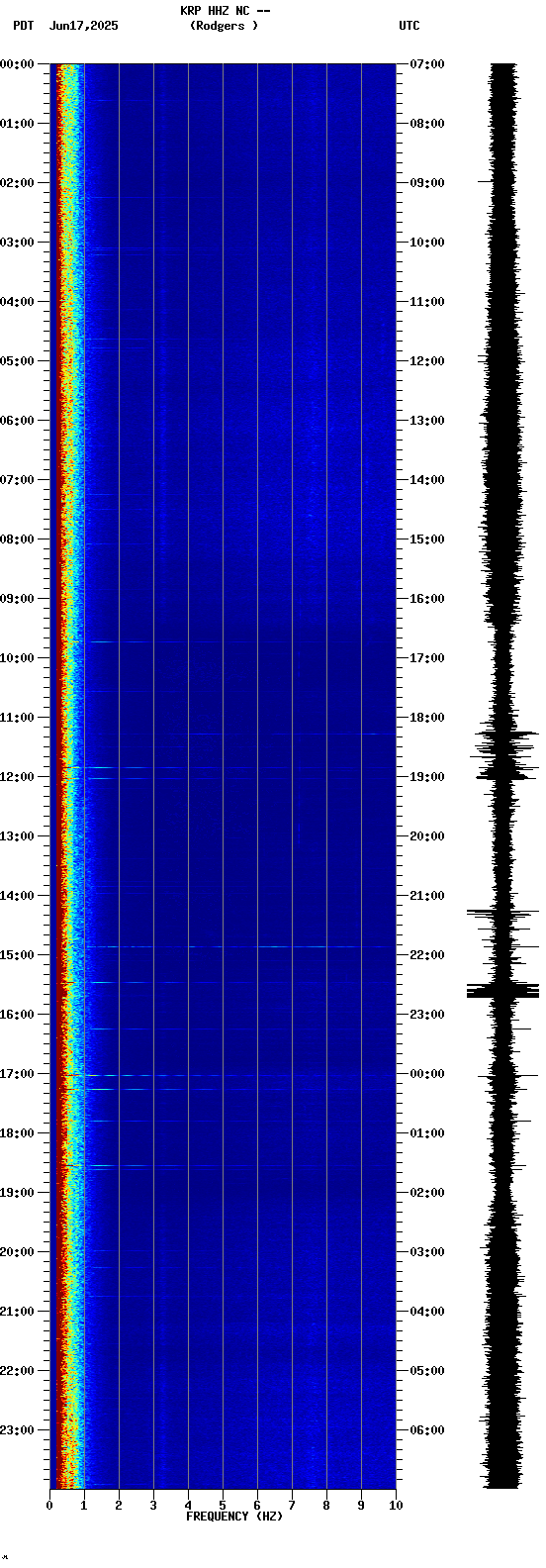Click the seismogram spike just after 21:00 UTC
Viewport: 546px width, 1568px height.
pyautogui.click(x=500, y=912)
